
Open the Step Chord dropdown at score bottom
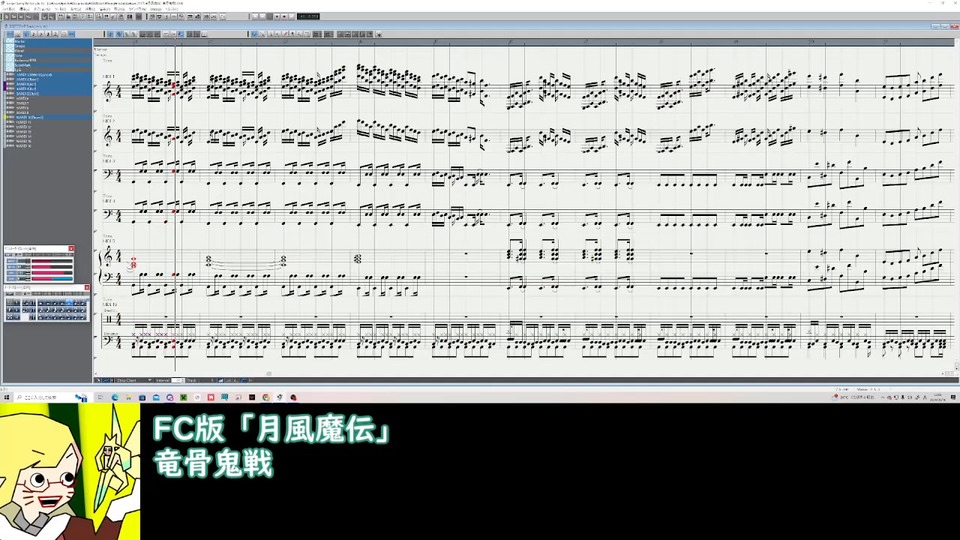click(x=133, y=380)
